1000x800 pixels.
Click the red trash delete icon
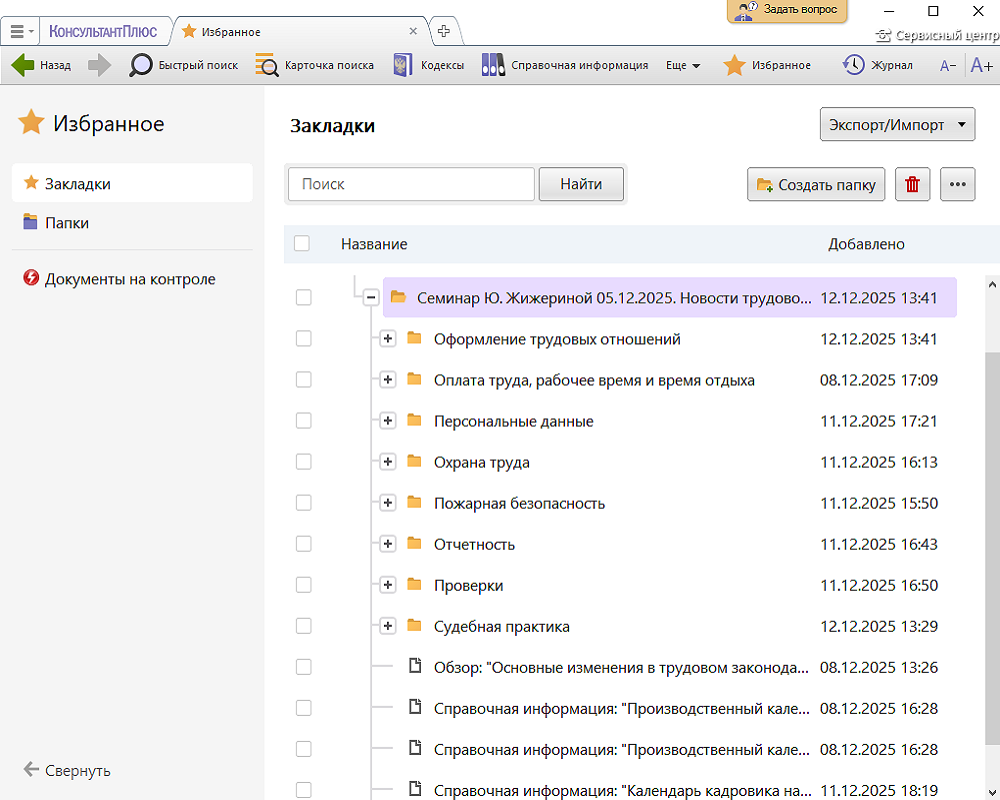(912, 184)
